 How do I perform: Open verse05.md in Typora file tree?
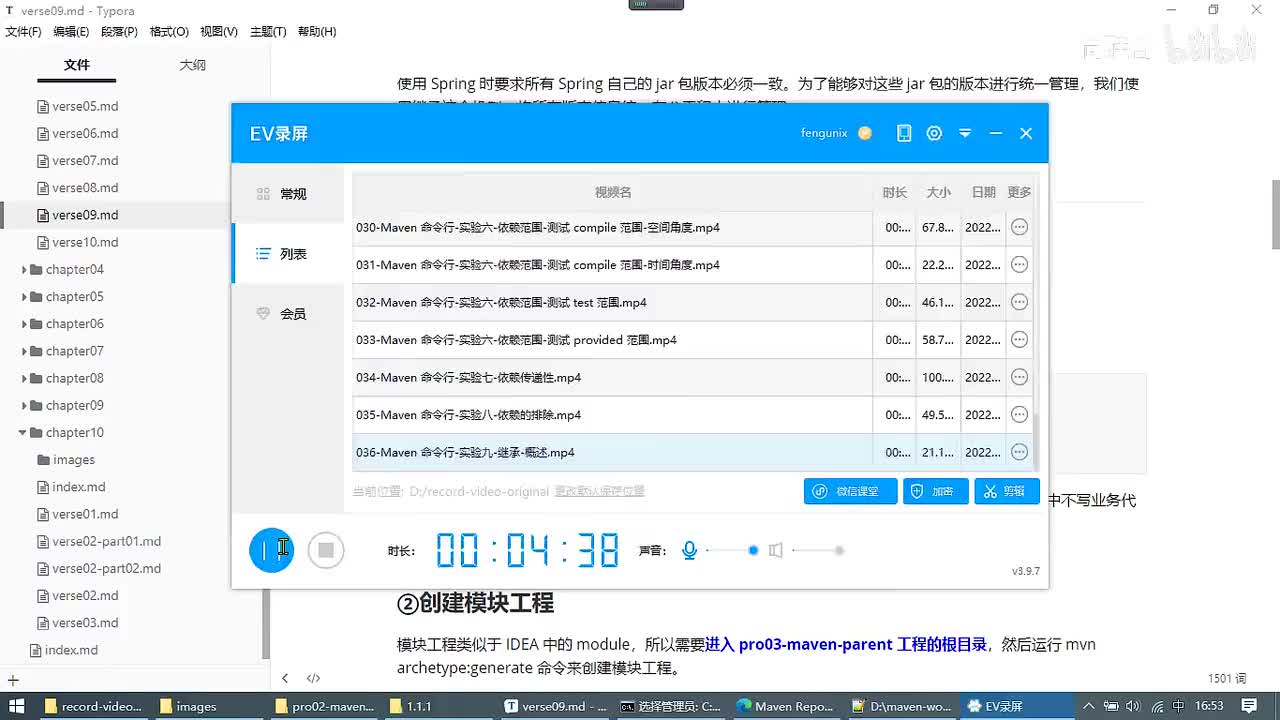78,106
